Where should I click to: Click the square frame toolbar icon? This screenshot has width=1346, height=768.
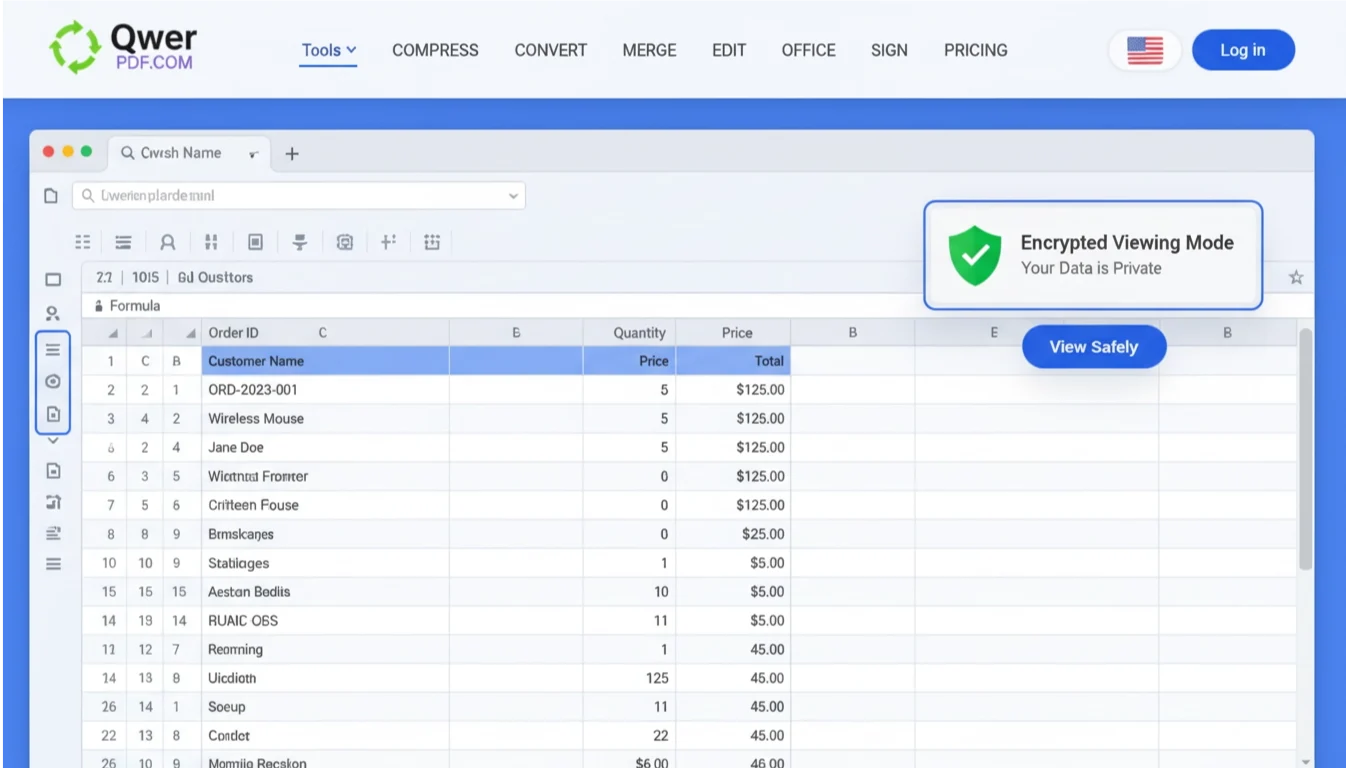255,242
